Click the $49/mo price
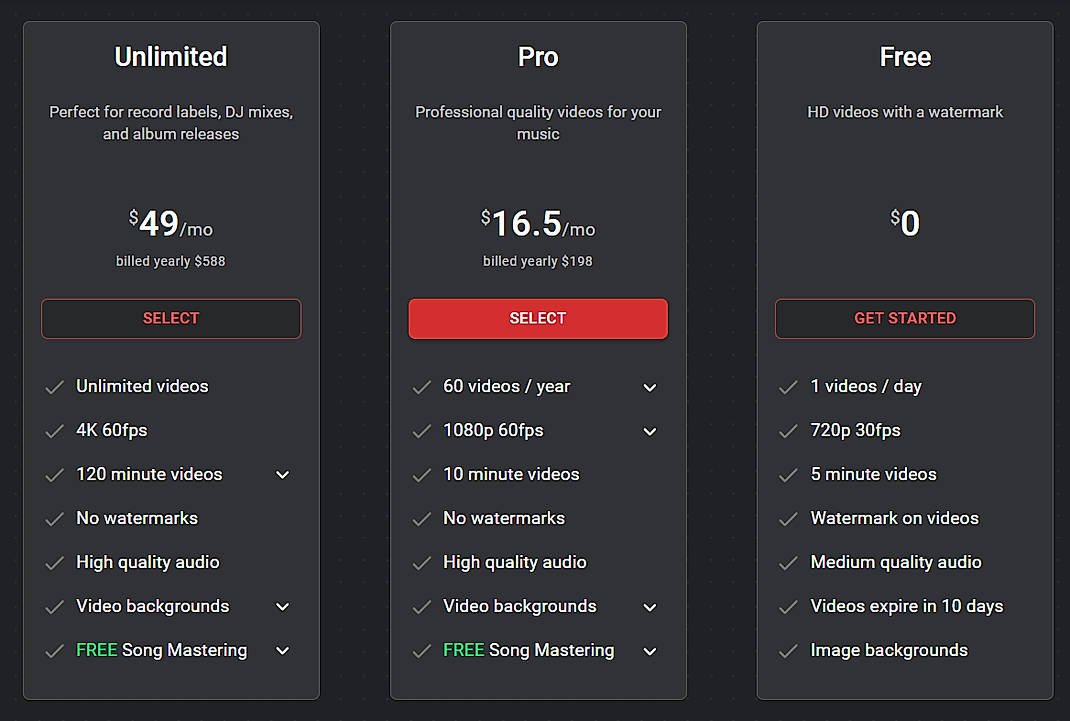The width and height of the screenshot is (1070, 721). coord(171,223)
